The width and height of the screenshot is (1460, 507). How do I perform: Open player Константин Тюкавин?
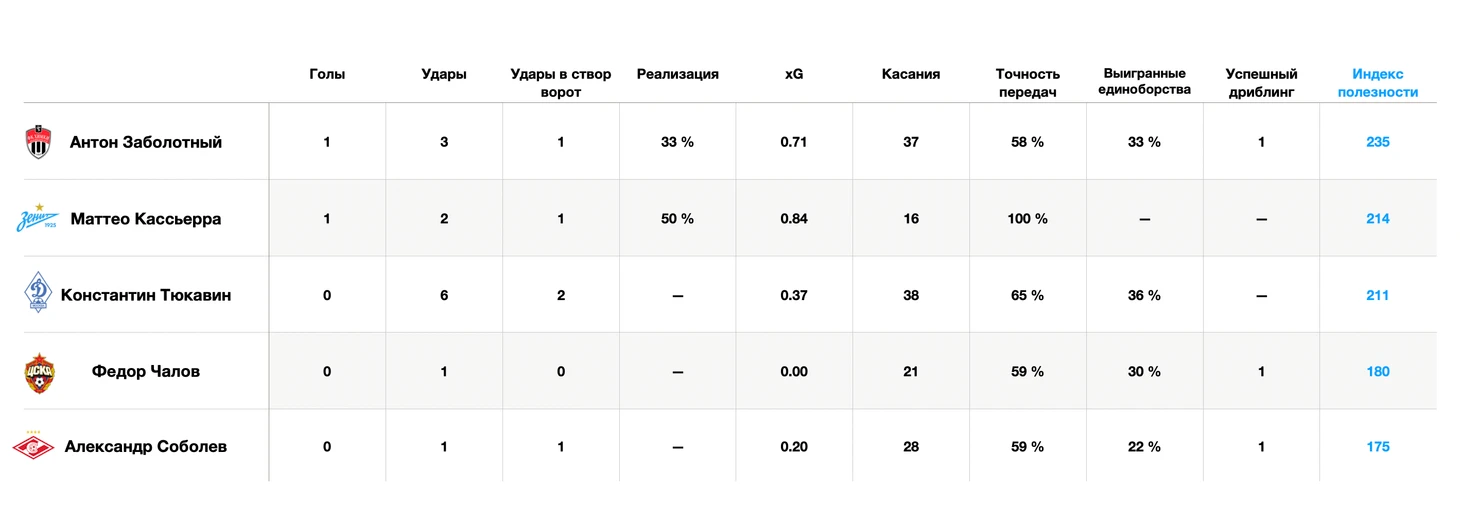tap(146, 295)
